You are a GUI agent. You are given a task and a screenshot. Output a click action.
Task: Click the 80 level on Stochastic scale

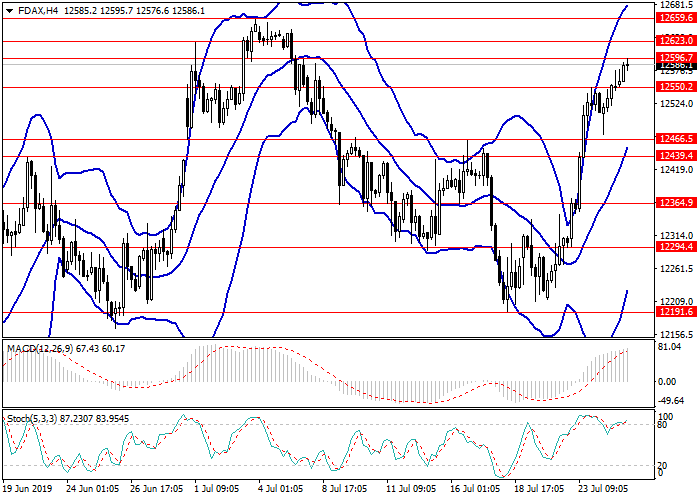point(661,425)
